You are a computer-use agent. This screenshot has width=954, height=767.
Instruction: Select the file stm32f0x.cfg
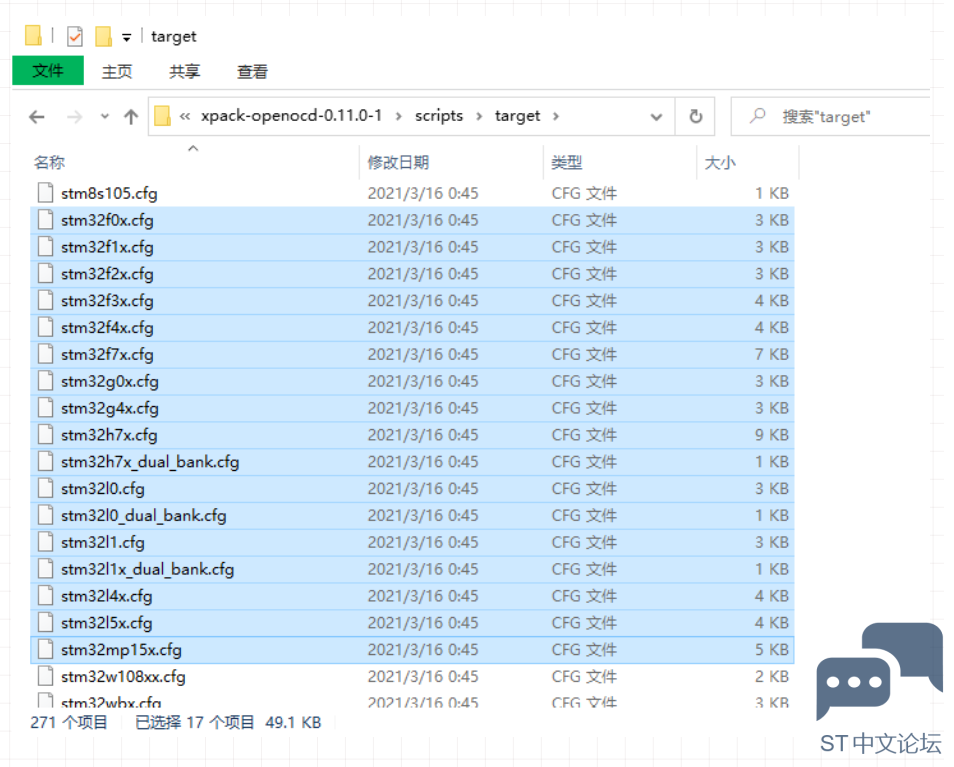(413, 220)
